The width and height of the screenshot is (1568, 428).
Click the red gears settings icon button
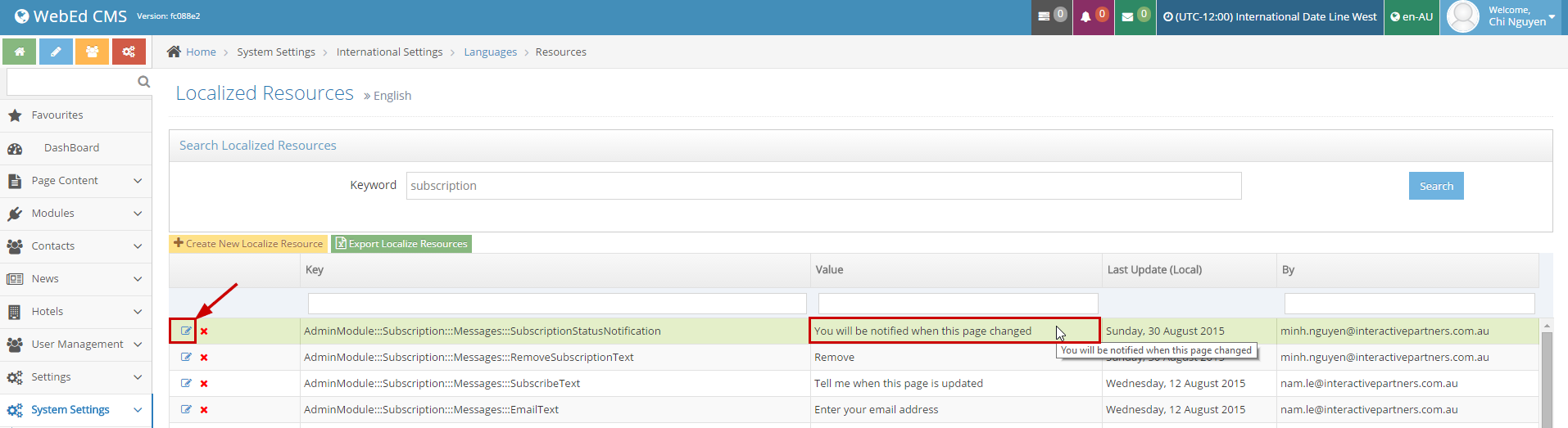point(129,52)
